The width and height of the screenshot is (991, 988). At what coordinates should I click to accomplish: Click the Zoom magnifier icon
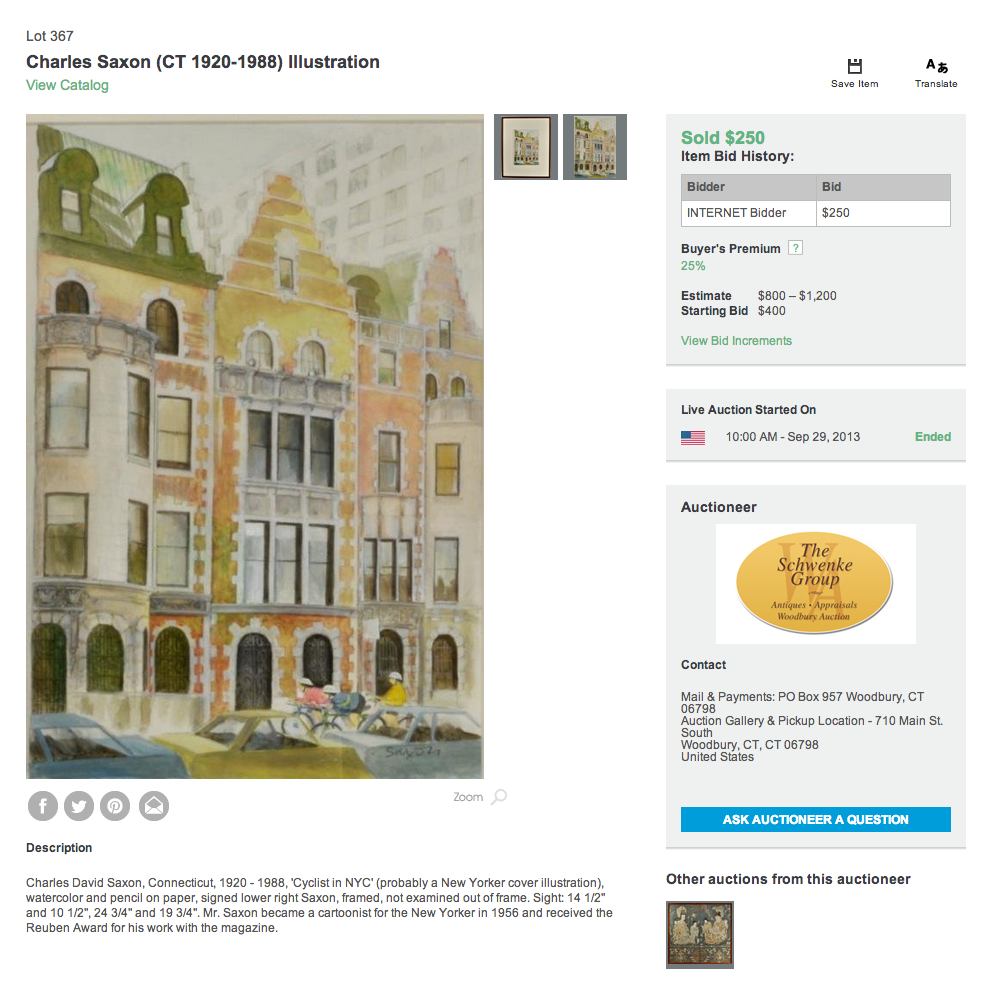pos(499,796)
